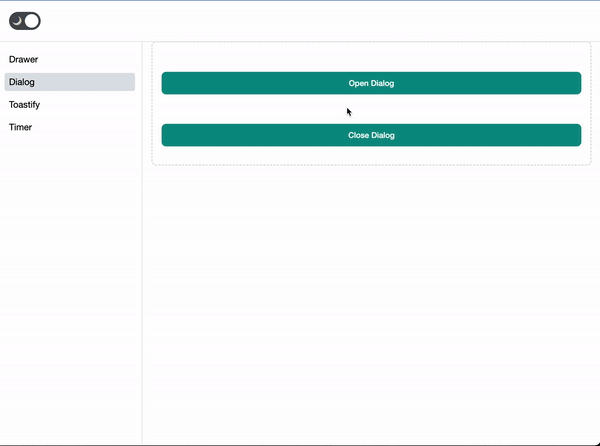Select Dialog in the sidebar

[70, 82]
